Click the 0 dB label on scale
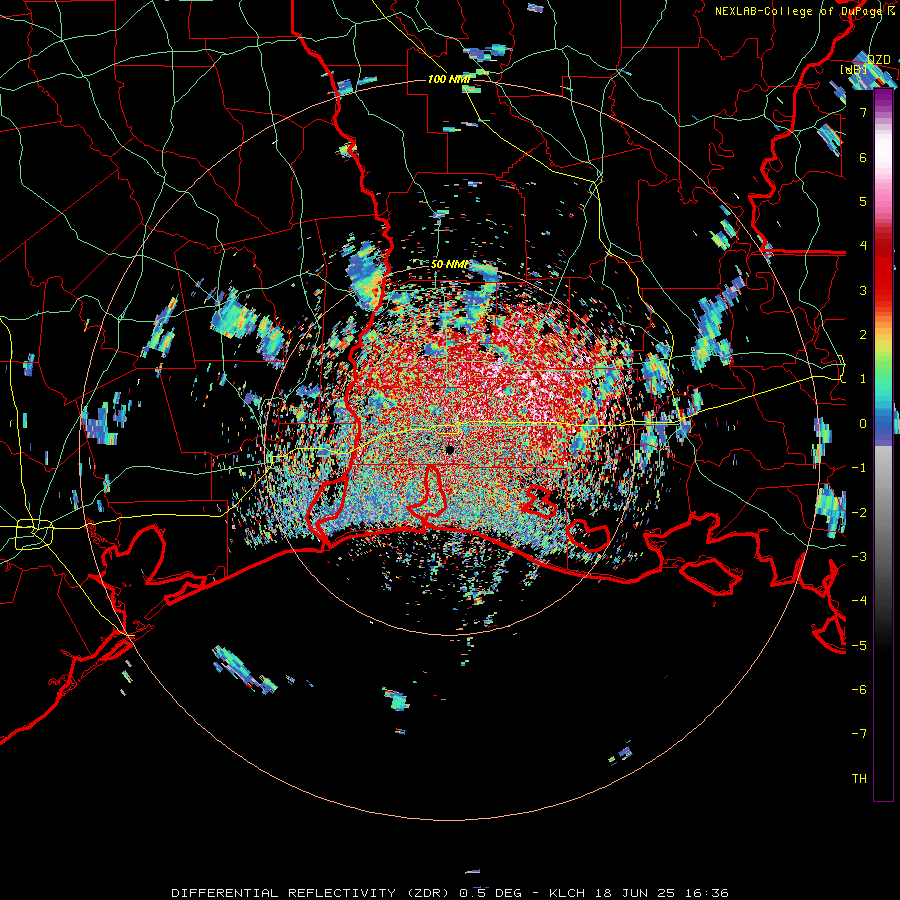This screenshot has width=900, height=900. pyautogui.click(x=863, y=424)
